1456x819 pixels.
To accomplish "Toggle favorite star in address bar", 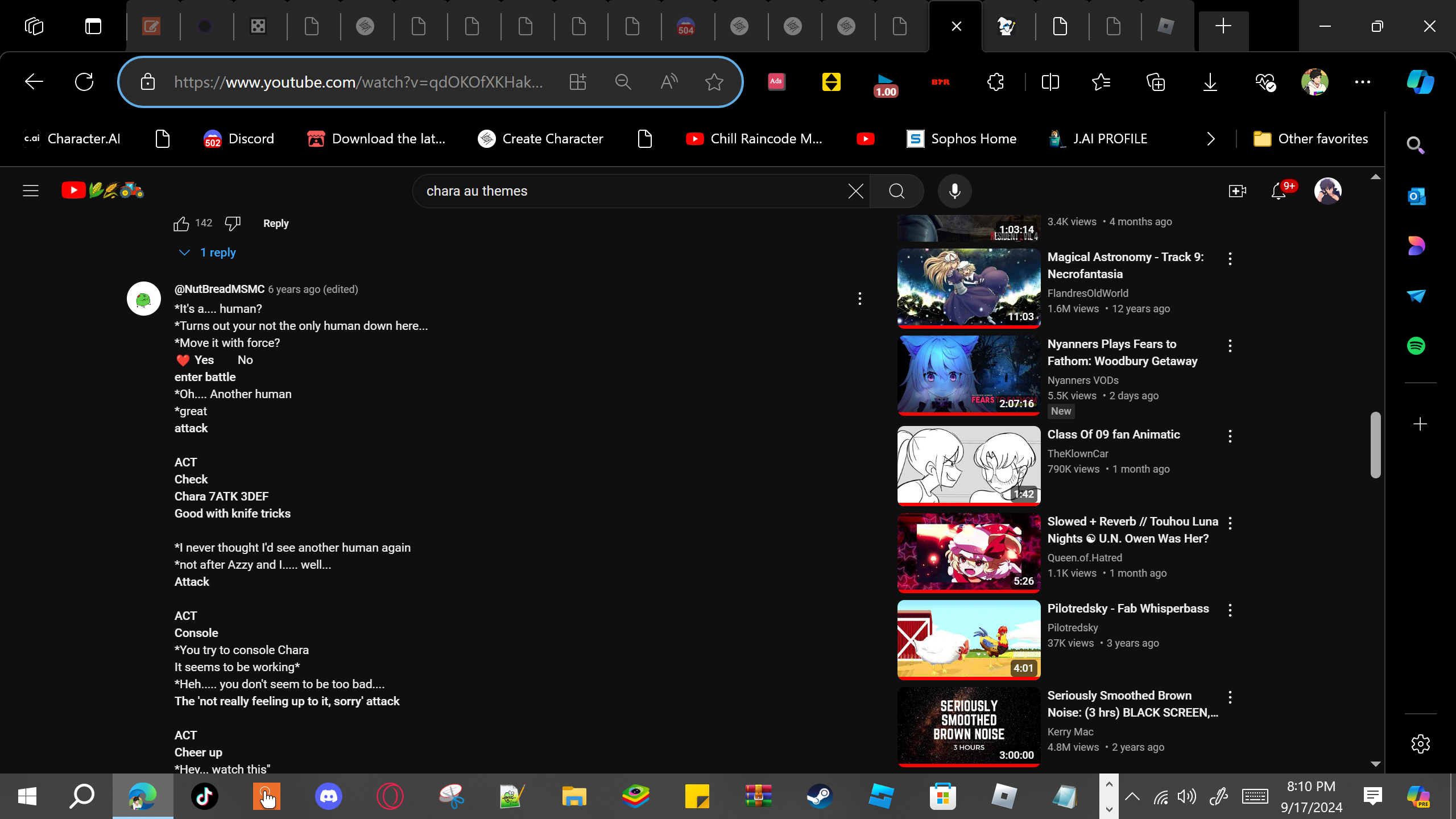I will (714, 82).
